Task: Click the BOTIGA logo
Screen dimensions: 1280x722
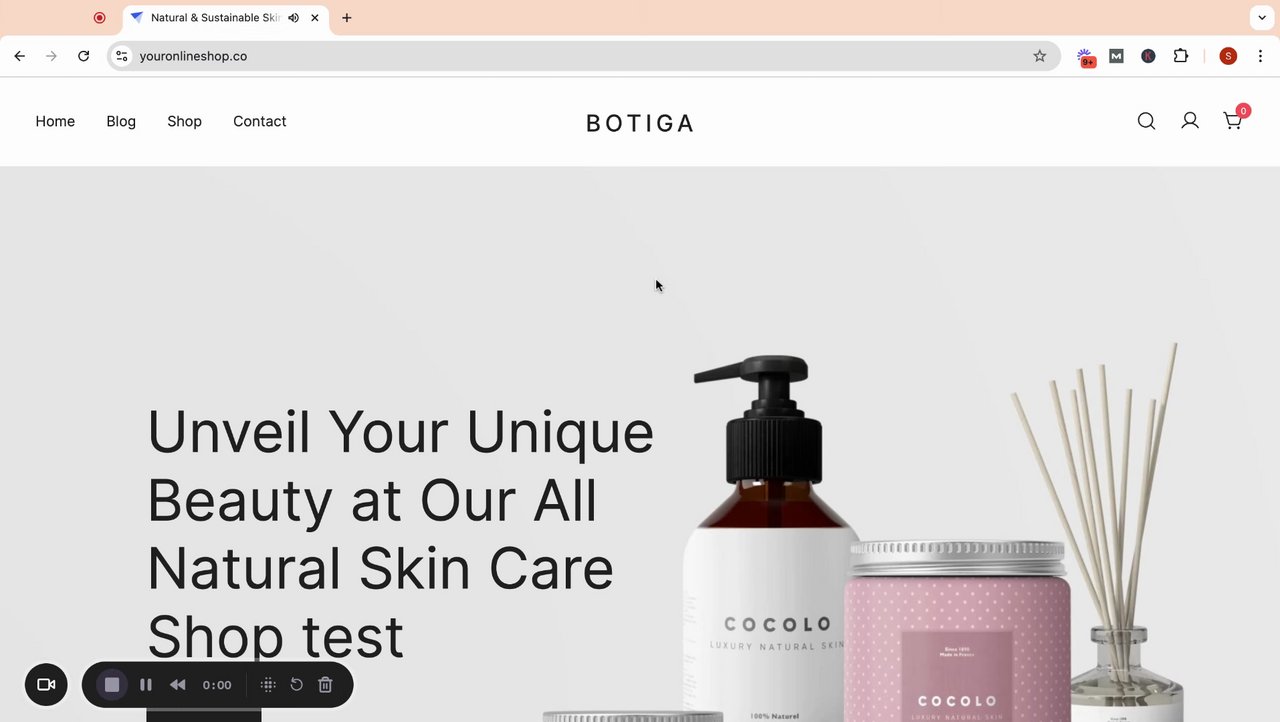Action: pyautogui.click(x=640, y=123)
